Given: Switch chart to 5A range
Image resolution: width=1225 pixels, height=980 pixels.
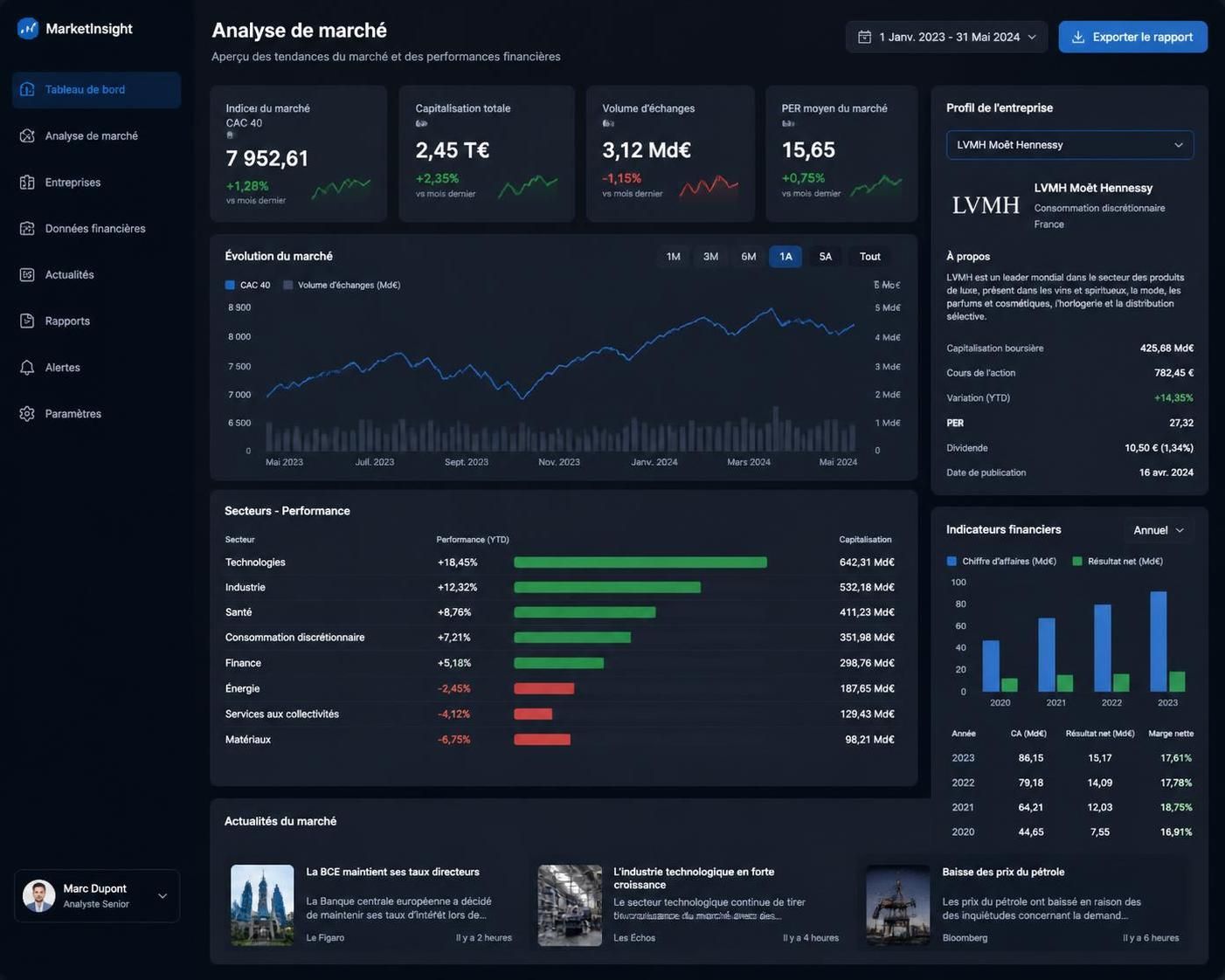Looking at the screenshot, I should [x=825, y=256].
